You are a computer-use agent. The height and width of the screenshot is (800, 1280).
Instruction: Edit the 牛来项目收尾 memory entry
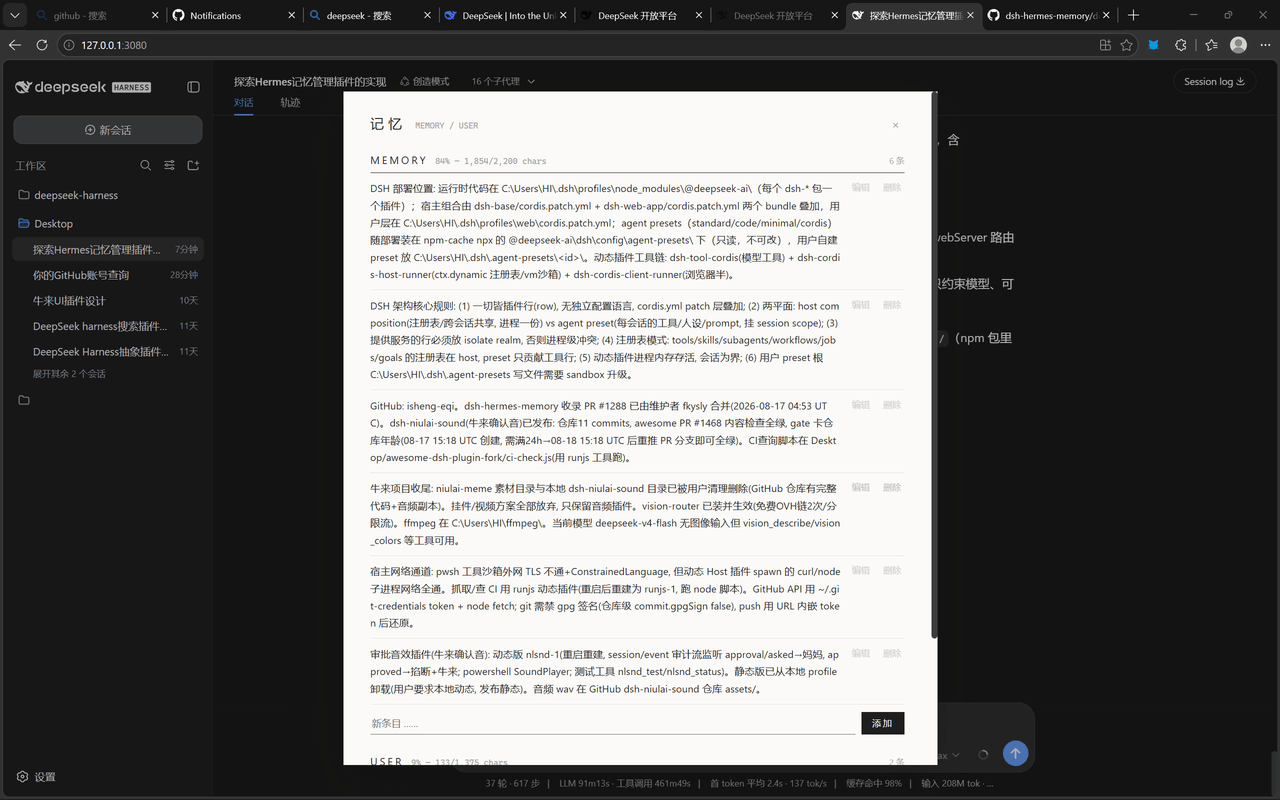click(860, 487)
